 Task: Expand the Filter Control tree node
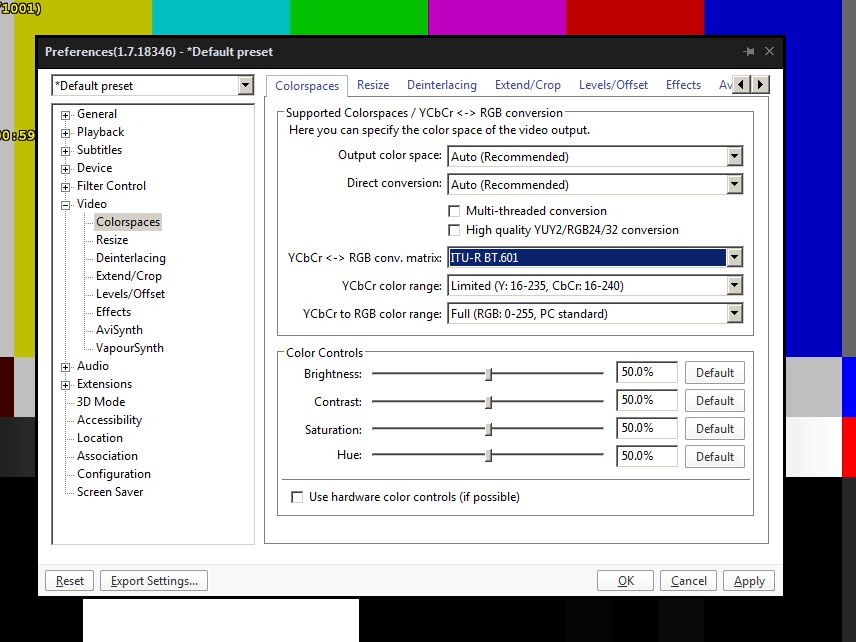point(66,187)
